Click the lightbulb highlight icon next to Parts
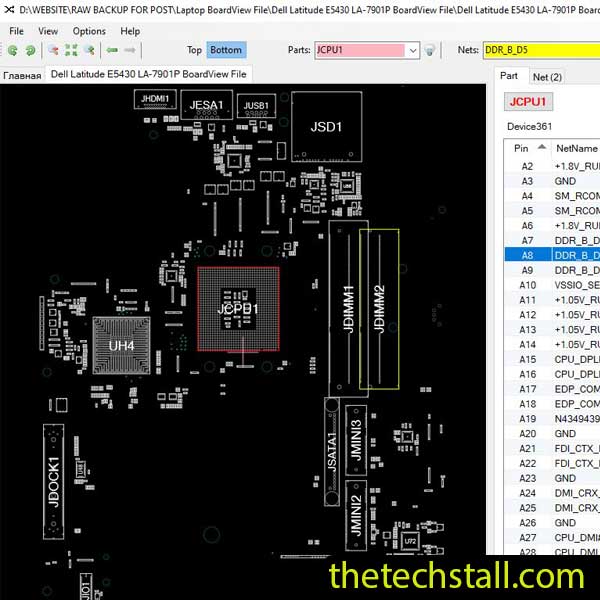The width and height of the screenshot is (600, 600). tap(430, 50)
